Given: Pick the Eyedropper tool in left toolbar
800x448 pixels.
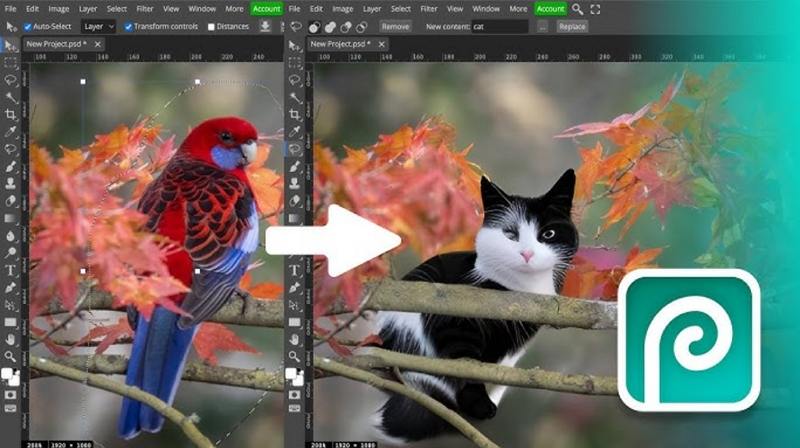Looking at the screenshot, I should [x=11, y=132].
